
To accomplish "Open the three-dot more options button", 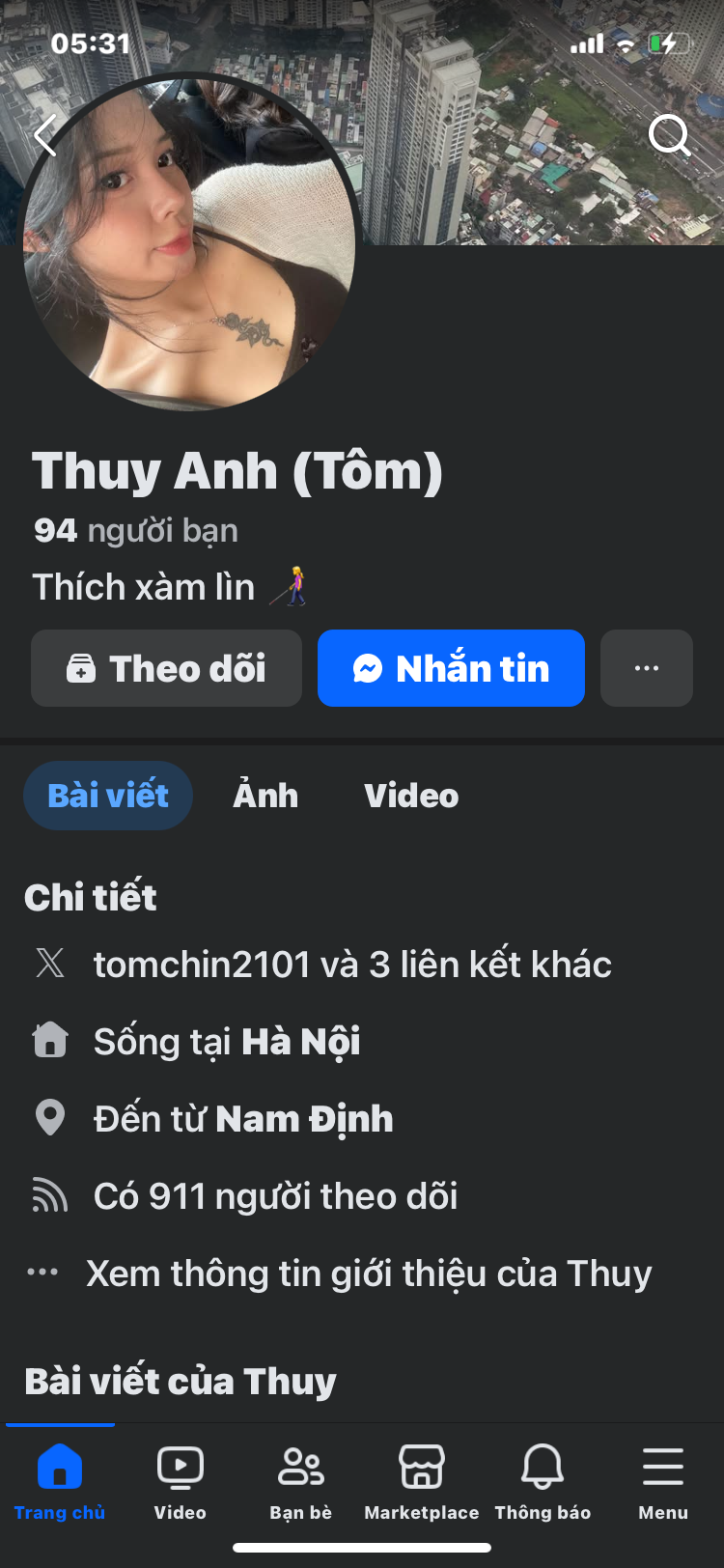I will 647,668.
